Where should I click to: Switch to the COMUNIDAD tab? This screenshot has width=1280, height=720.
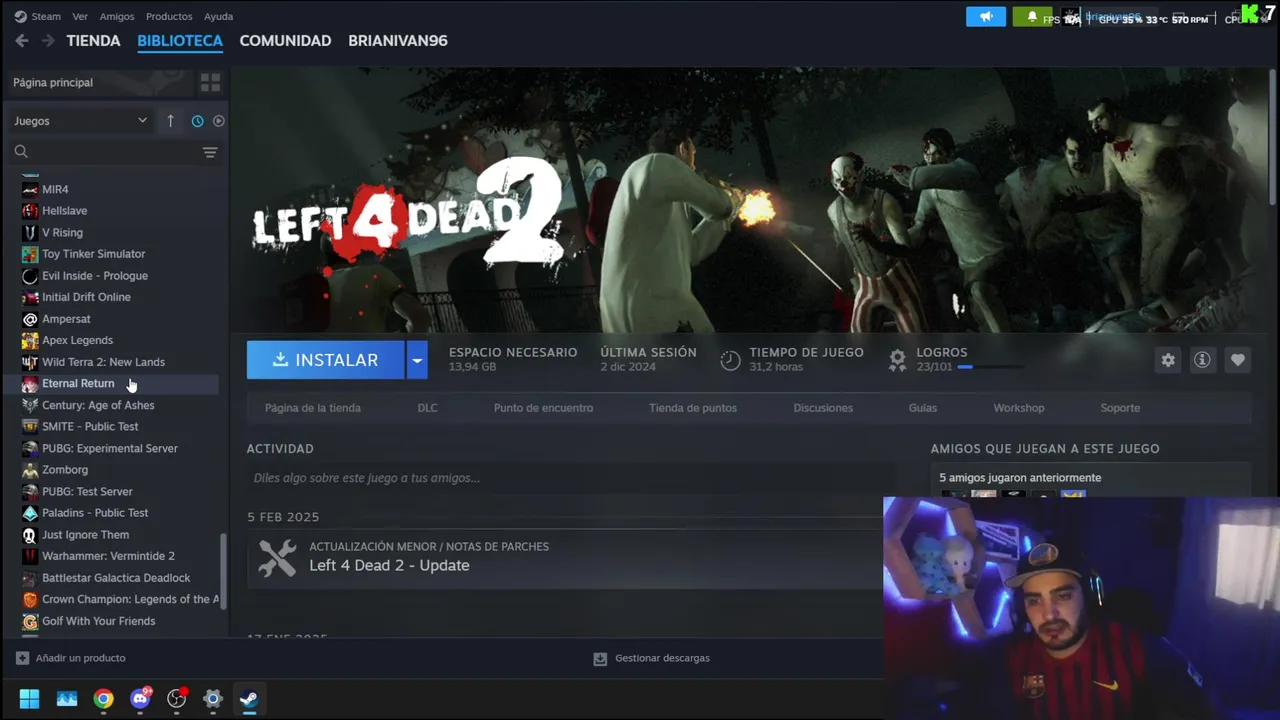(285, 41)
